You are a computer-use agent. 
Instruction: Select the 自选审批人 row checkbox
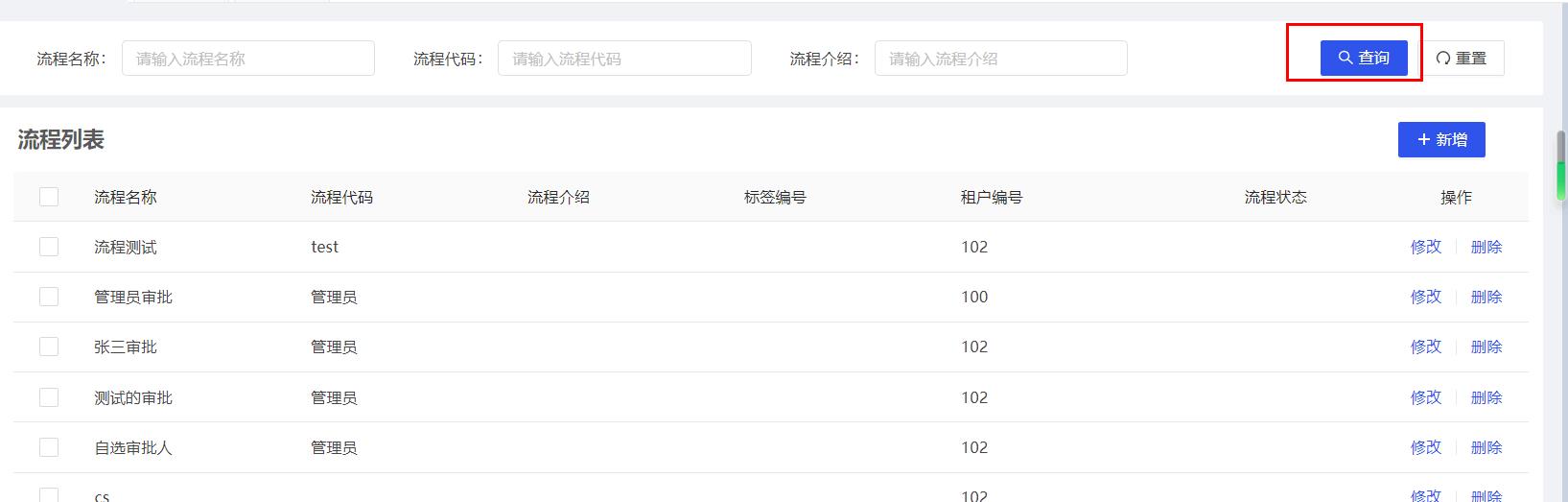(49, 447)
